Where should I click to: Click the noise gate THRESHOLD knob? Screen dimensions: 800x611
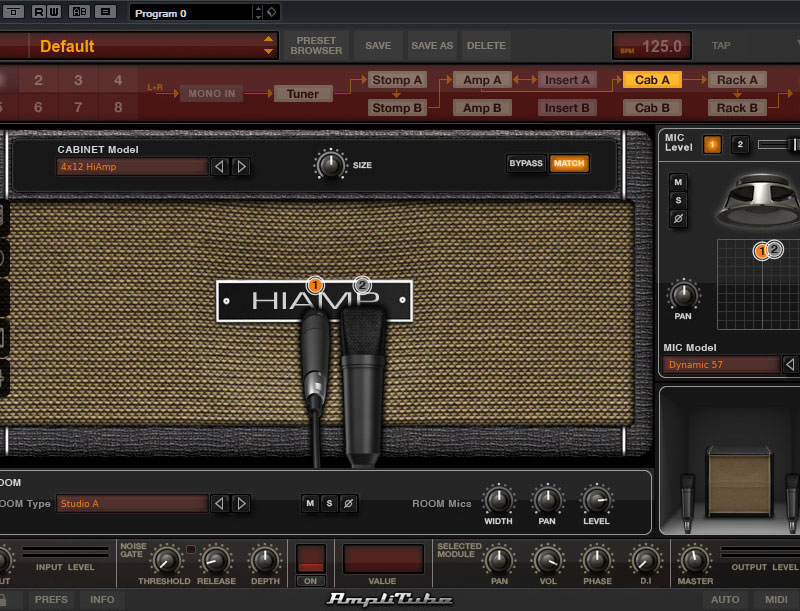[x=165, y=561]
